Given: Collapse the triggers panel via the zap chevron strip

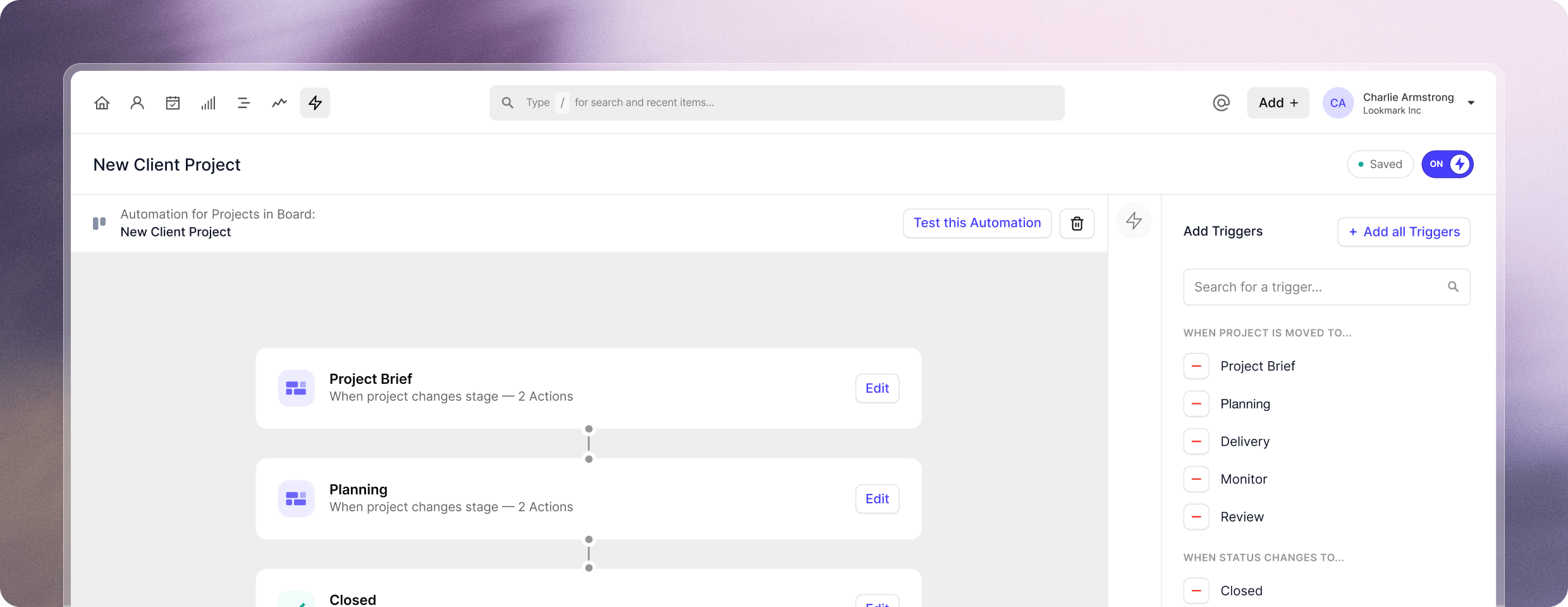Looking at the screenshot, I should click(x=1134, y=221).
